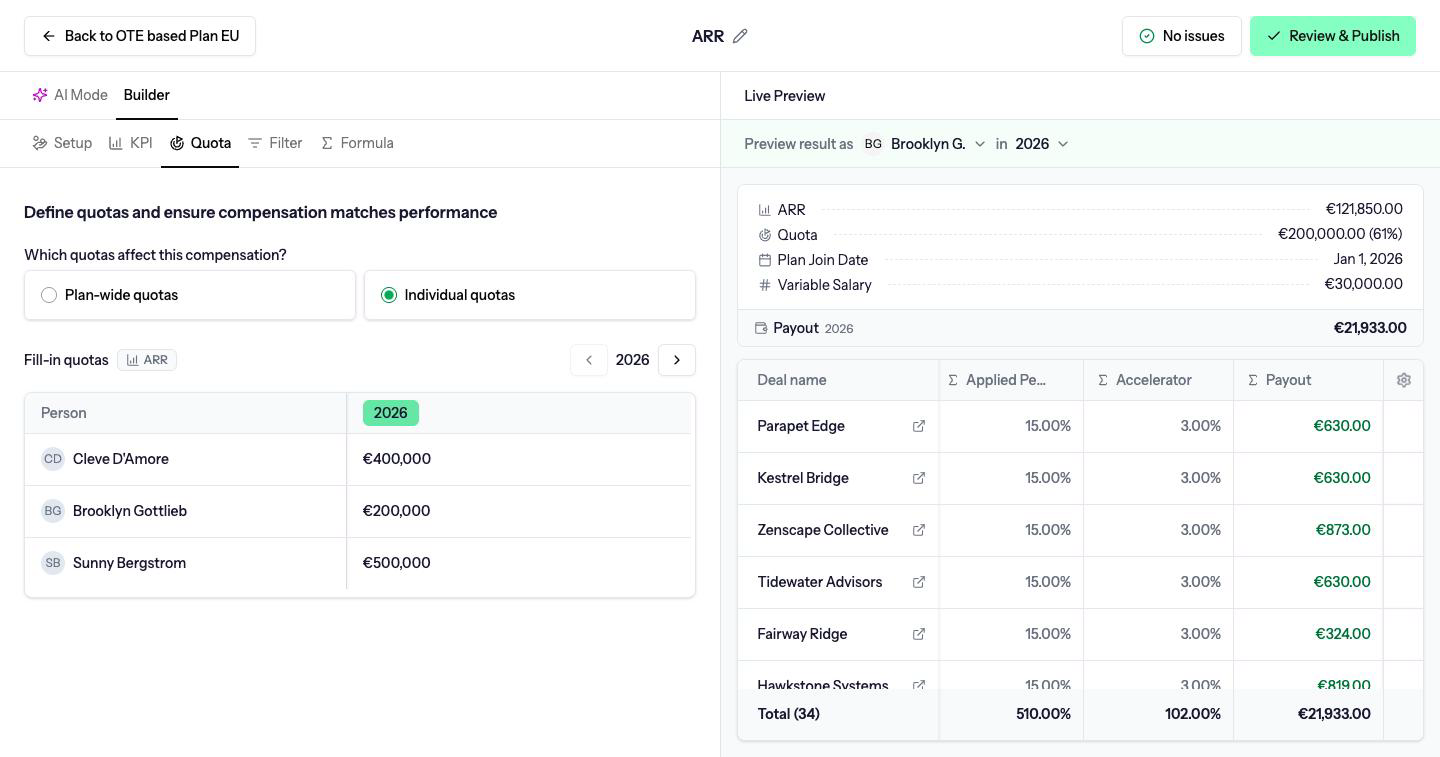
Task: Open the 2026 preview year dropdown
Action: point(1042,144)
